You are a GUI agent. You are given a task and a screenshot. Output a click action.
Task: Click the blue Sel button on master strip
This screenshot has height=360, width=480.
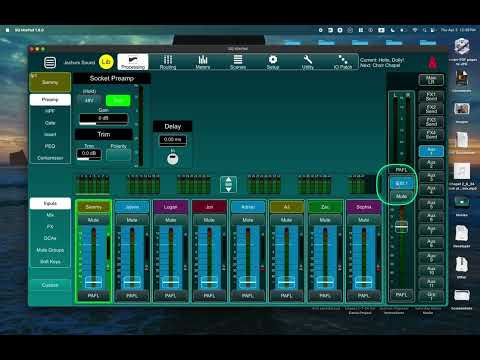coord(401,183)
